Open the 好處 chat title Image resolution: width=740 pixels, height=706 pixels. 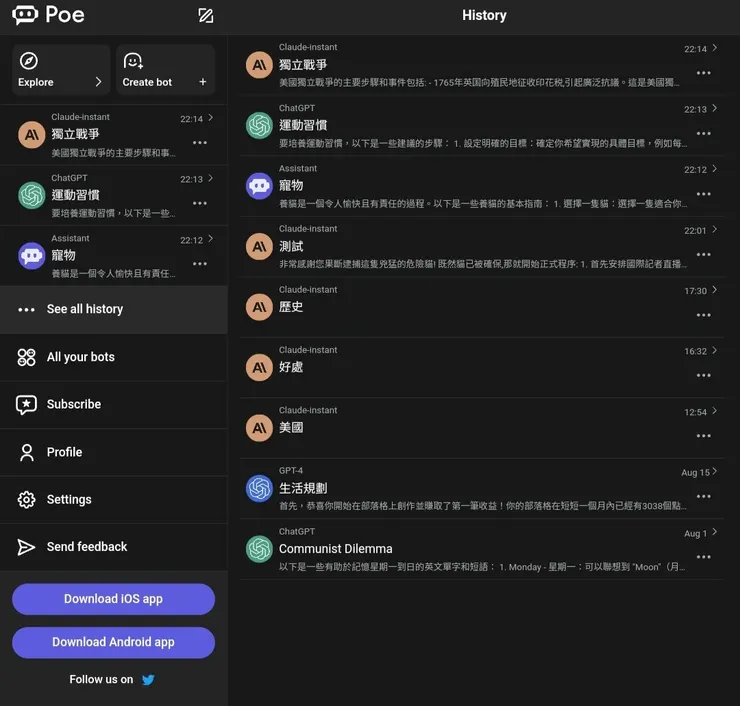[x=291, y=367]
